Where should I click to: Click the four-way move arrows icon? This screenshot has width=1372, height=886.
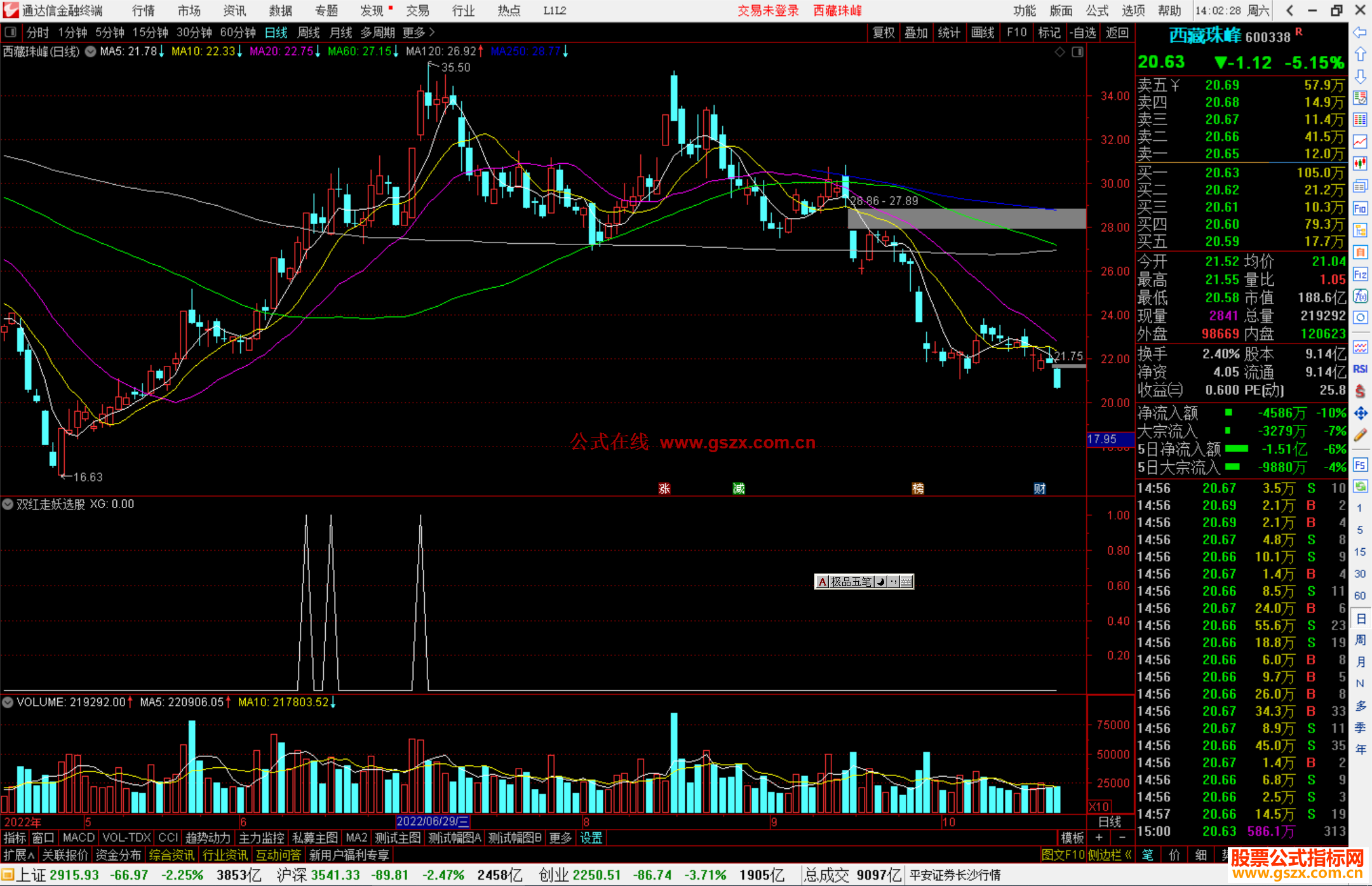[x=1360, y=413]
